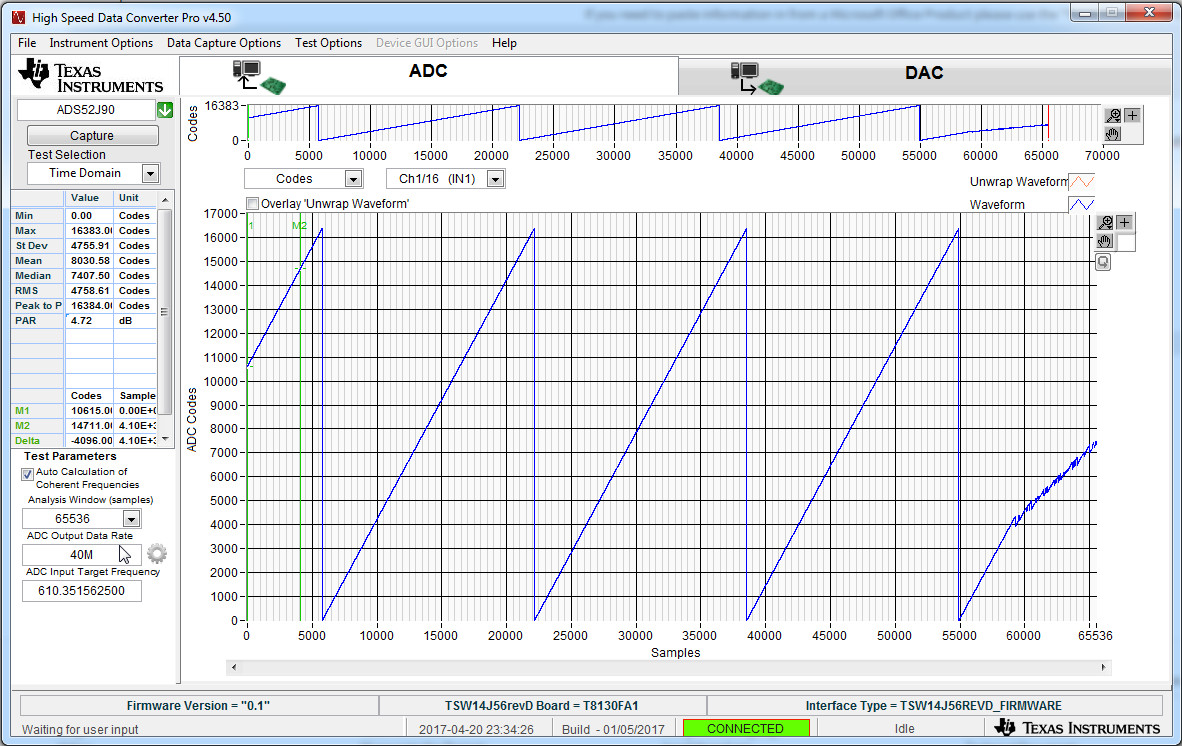Toggle the Overlay 'Unwrap Waveform' checkbox
1182x746 pixels.
(253, 203)
